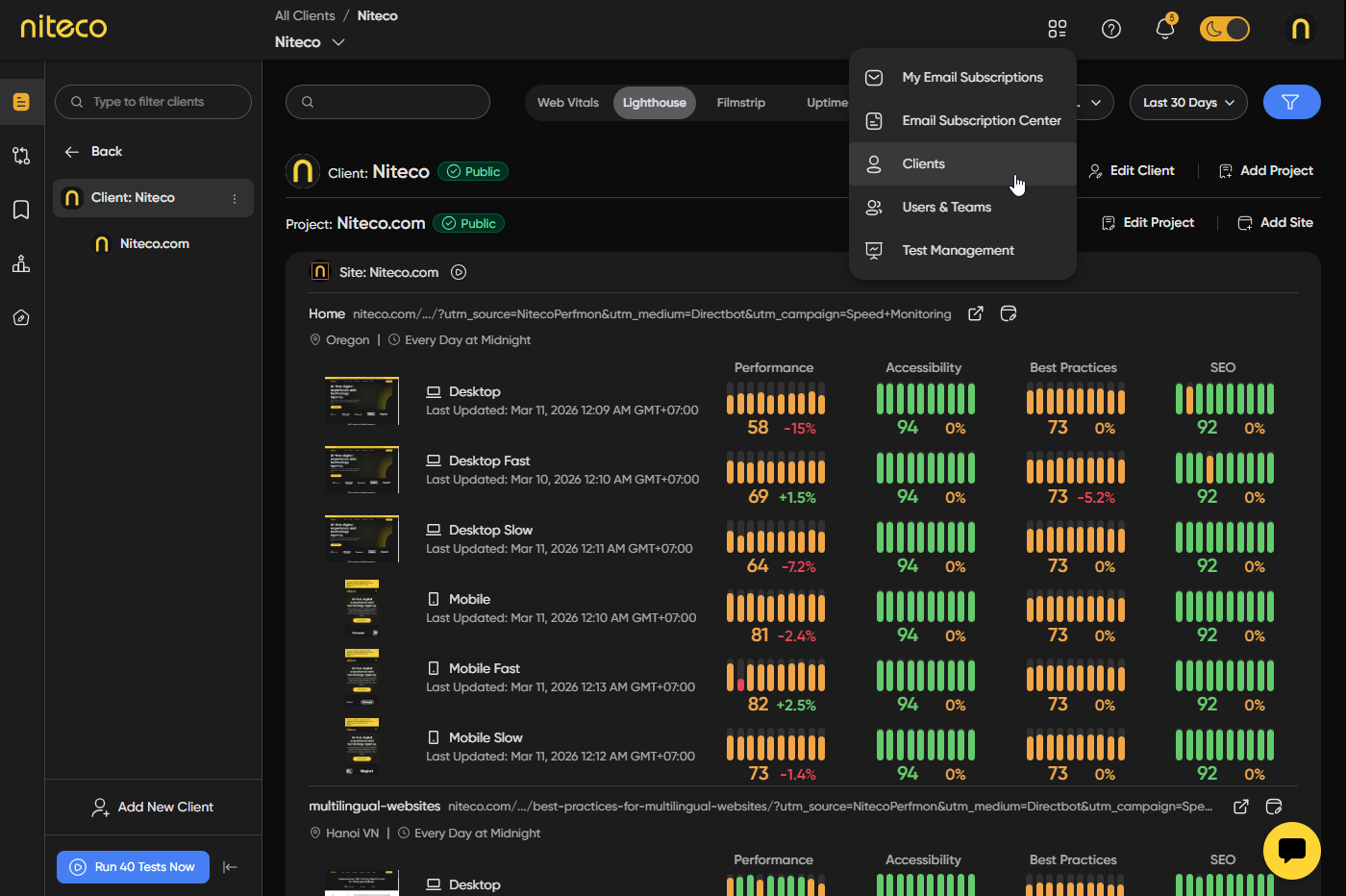
Task: Select Clients from the dropdown menu
Action: click(923, 164)
